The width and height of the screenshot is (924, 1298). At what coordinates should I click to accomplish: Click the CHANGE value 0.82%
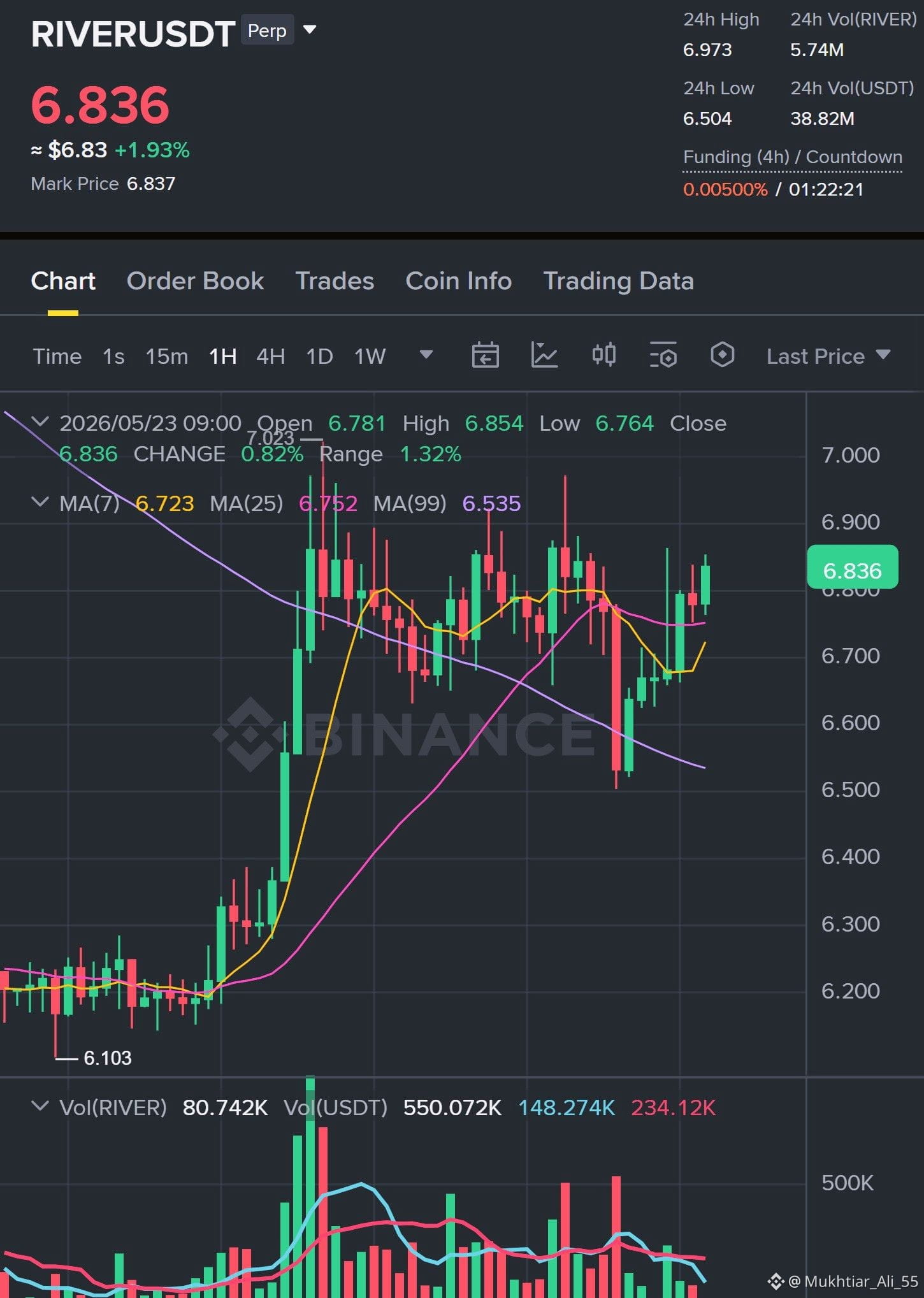pyautogui.click(x=272, y=454)
